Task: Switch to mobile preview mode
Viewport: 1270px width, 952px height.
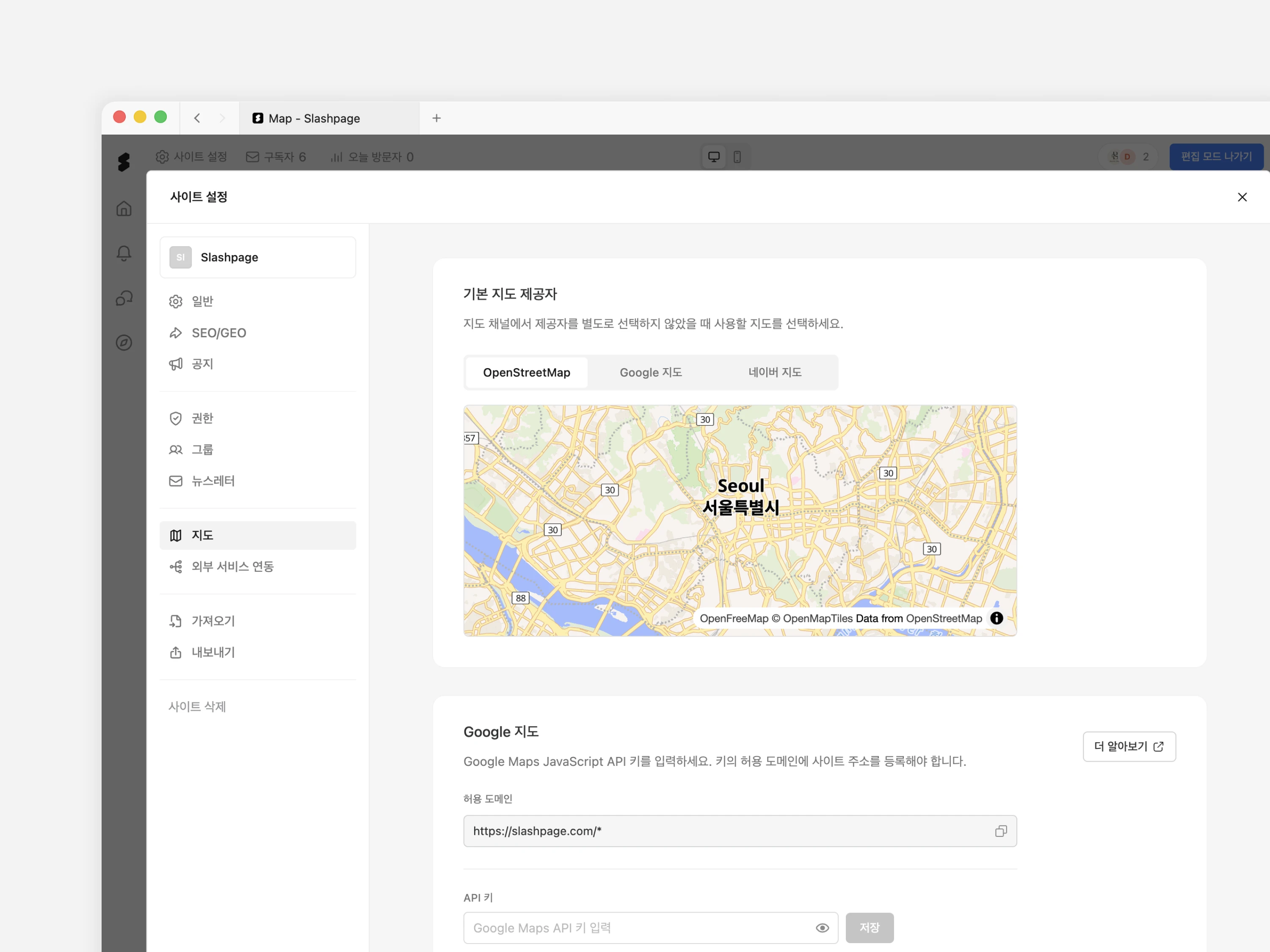Action: (737, 157)
